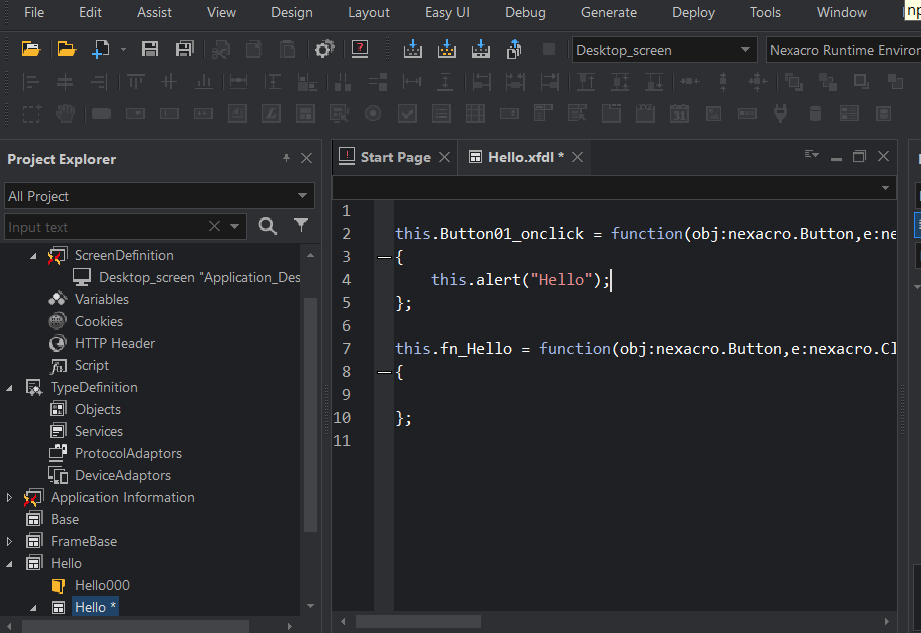Click the Project Explorer vertical scrollbar
Screen dimensions: 921x633
[310, 414]
